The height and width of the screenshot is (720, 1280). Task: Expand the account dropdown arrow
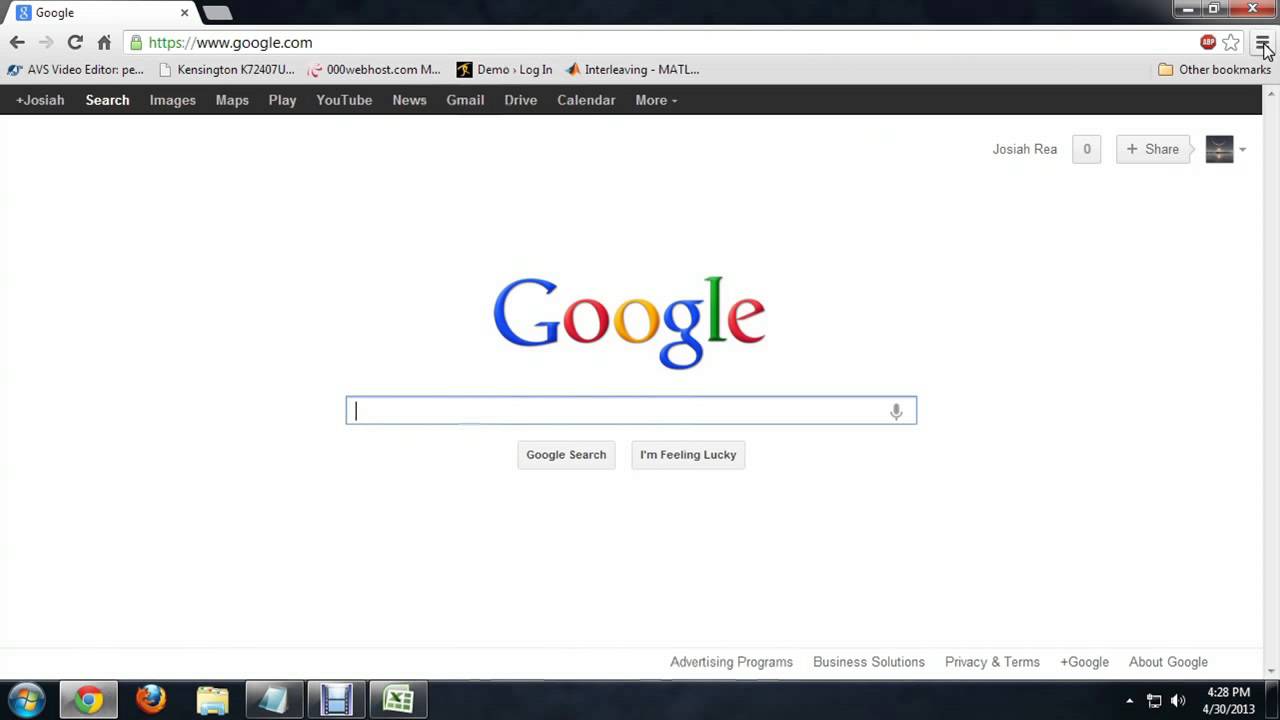(1242, 150)
